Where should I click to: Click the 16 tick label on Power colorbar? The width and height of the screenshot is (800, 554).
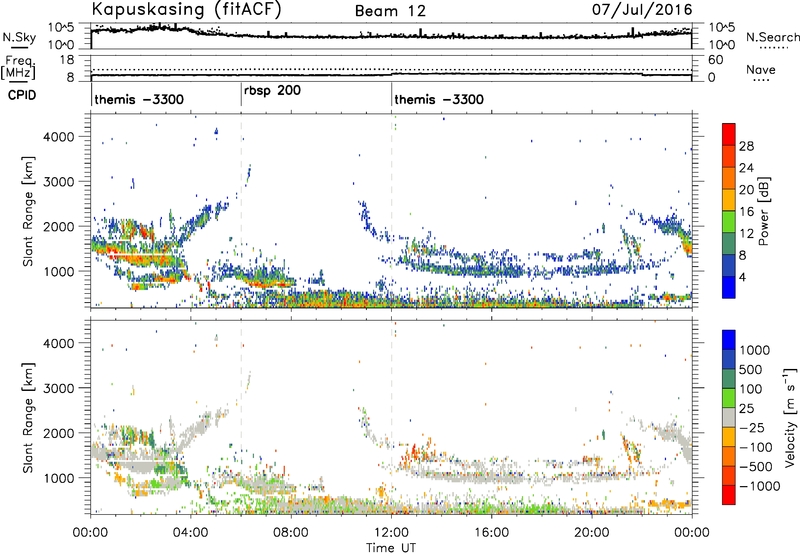click(746, 212)
